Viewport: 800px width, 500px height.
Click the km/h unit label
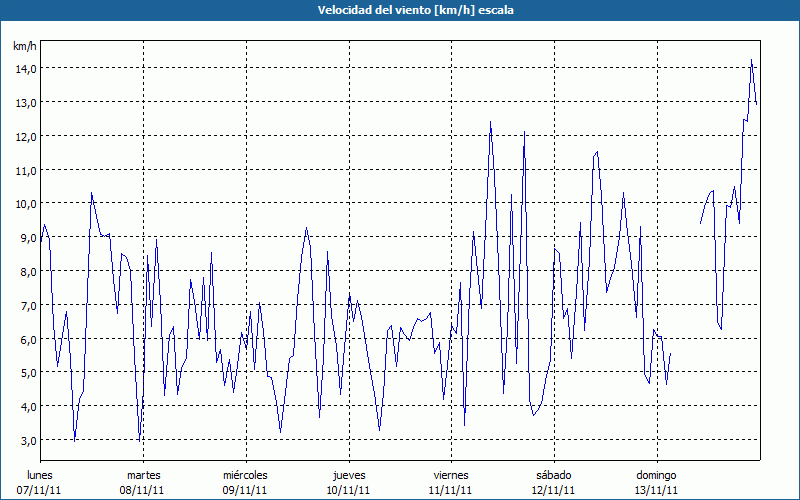24,46
